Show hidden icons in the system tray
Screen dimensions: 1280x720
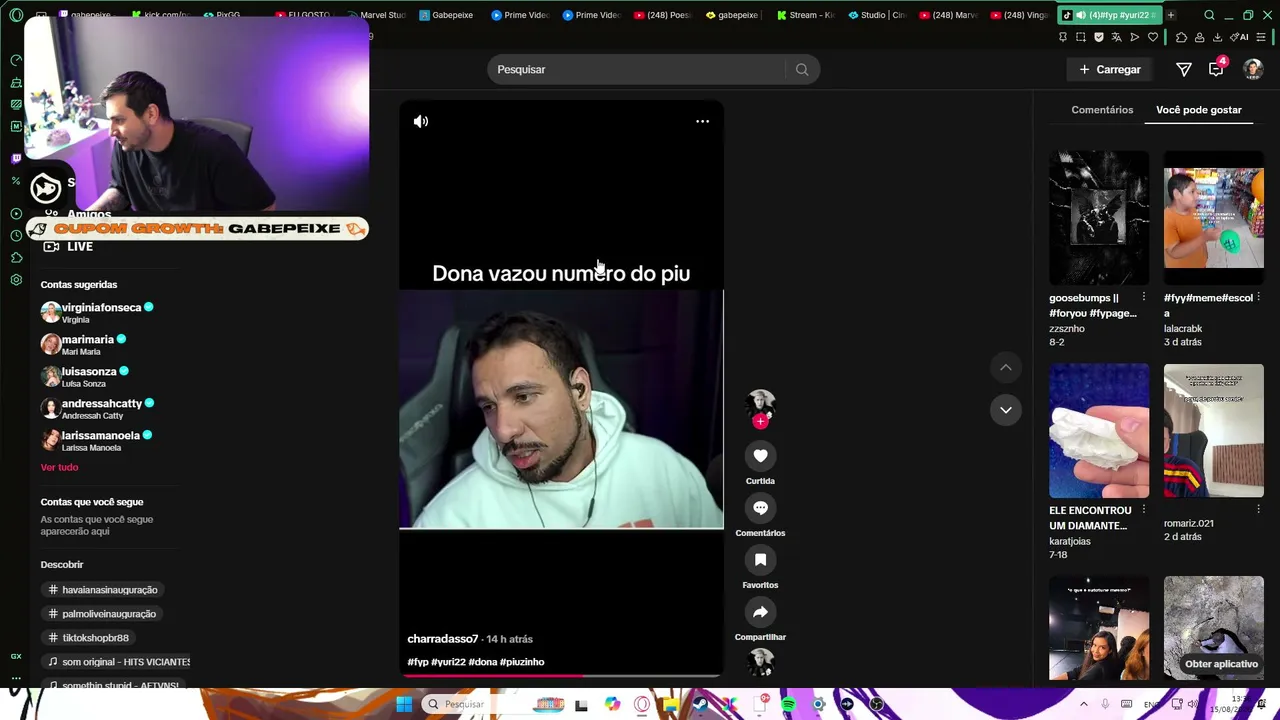pyautogui.click(x=1083, y=705)
